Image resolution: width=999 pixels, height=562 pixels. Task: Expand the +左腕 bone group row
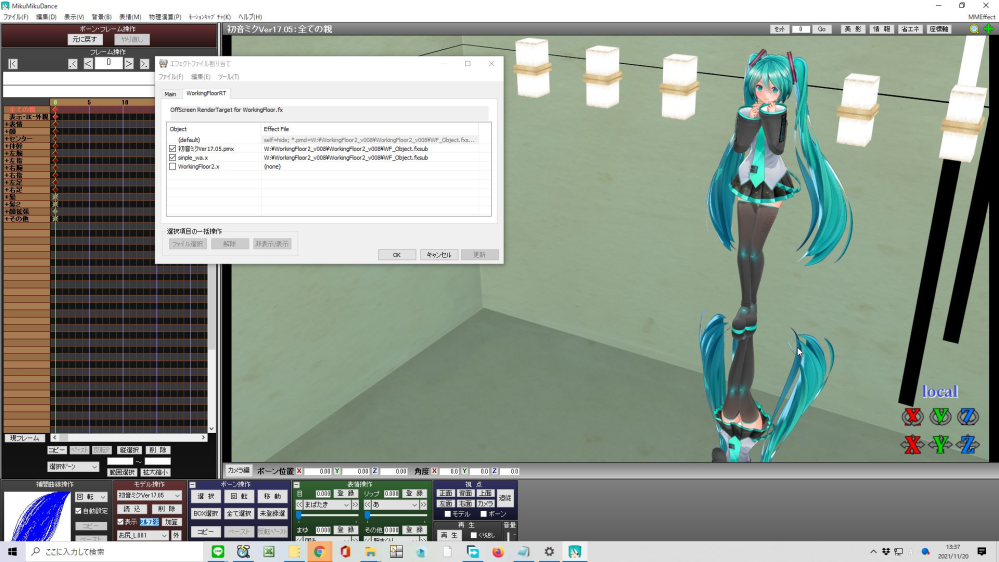[27, 153]
